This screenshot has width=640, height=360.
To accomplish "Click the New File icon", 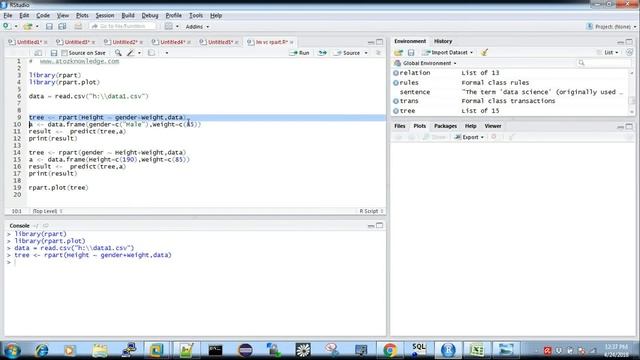I will point(7,26).
